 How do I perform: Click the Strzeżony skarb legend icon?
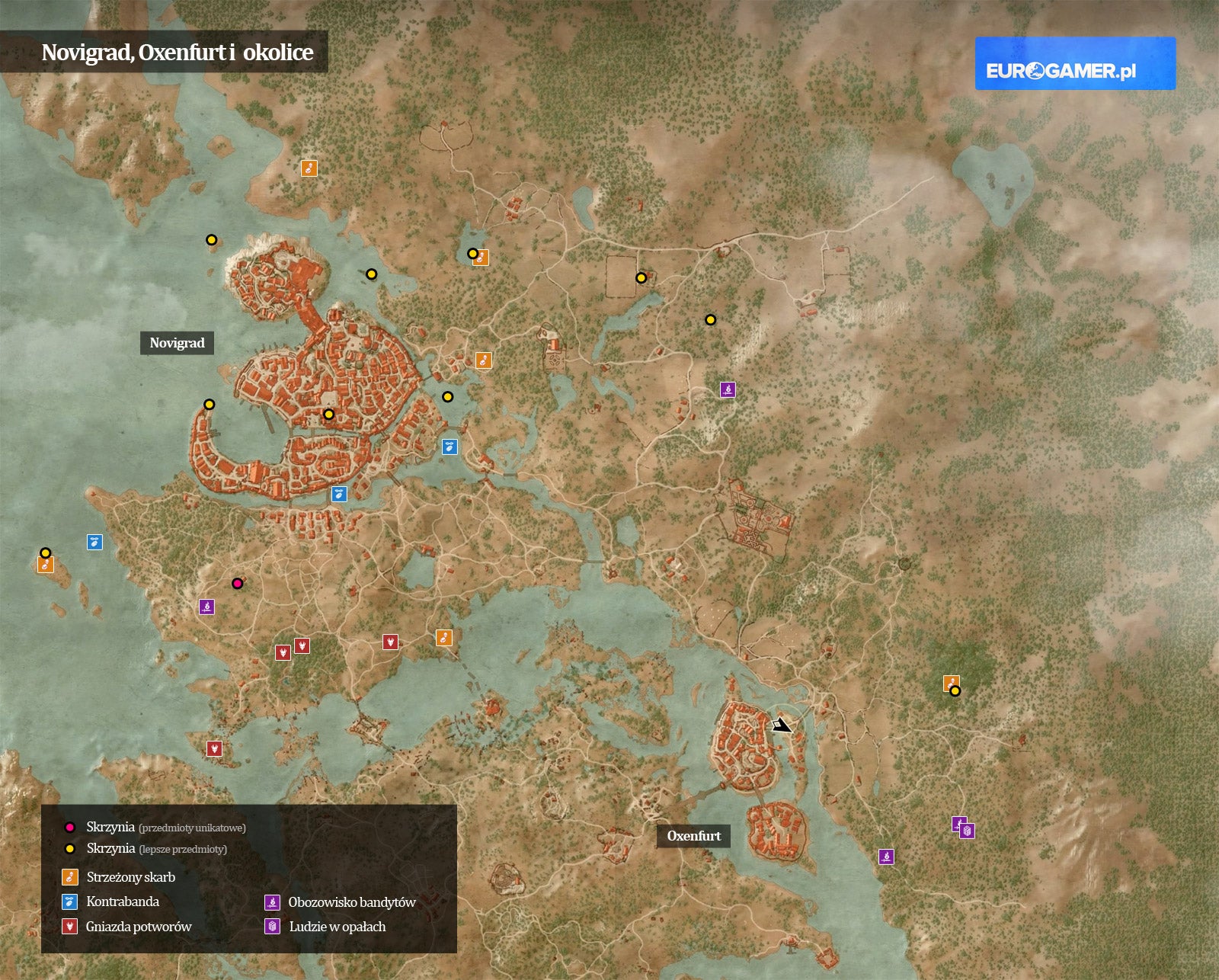point(70,877)
